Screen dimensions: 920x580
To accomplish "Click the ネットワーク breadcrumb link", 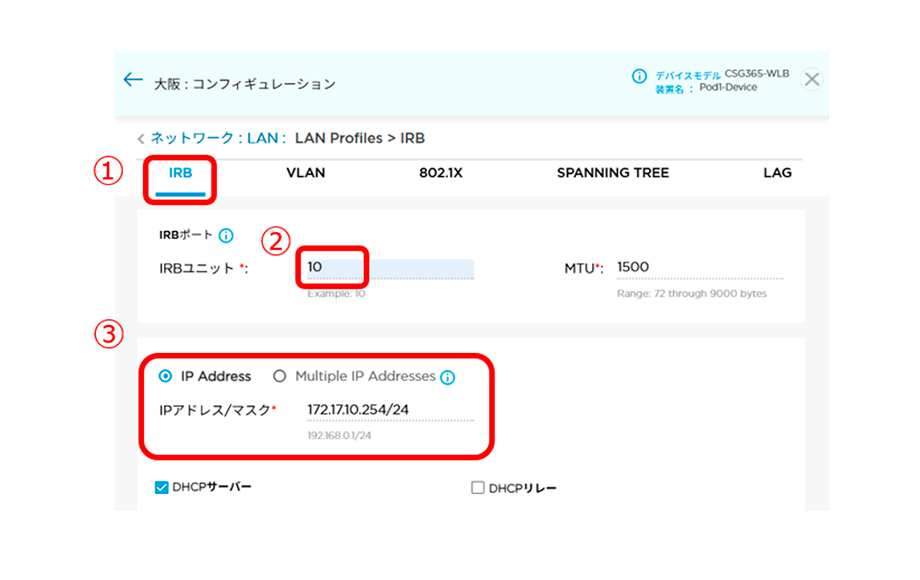I will pyautogui.click(x=192, y=138).
